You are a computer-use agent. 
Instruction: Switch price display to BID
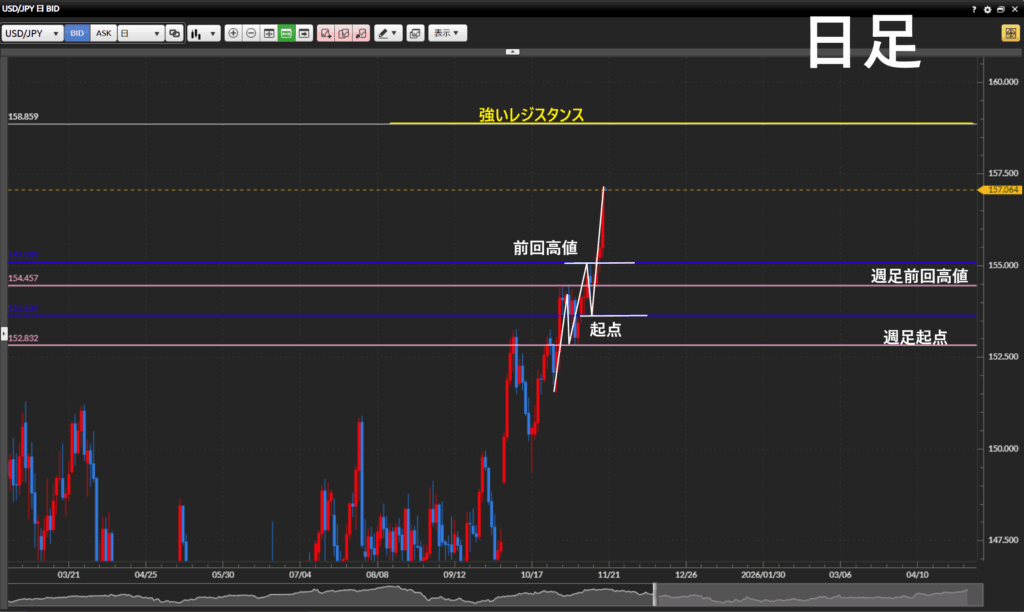pyautogui.click(x=78, y=33)
